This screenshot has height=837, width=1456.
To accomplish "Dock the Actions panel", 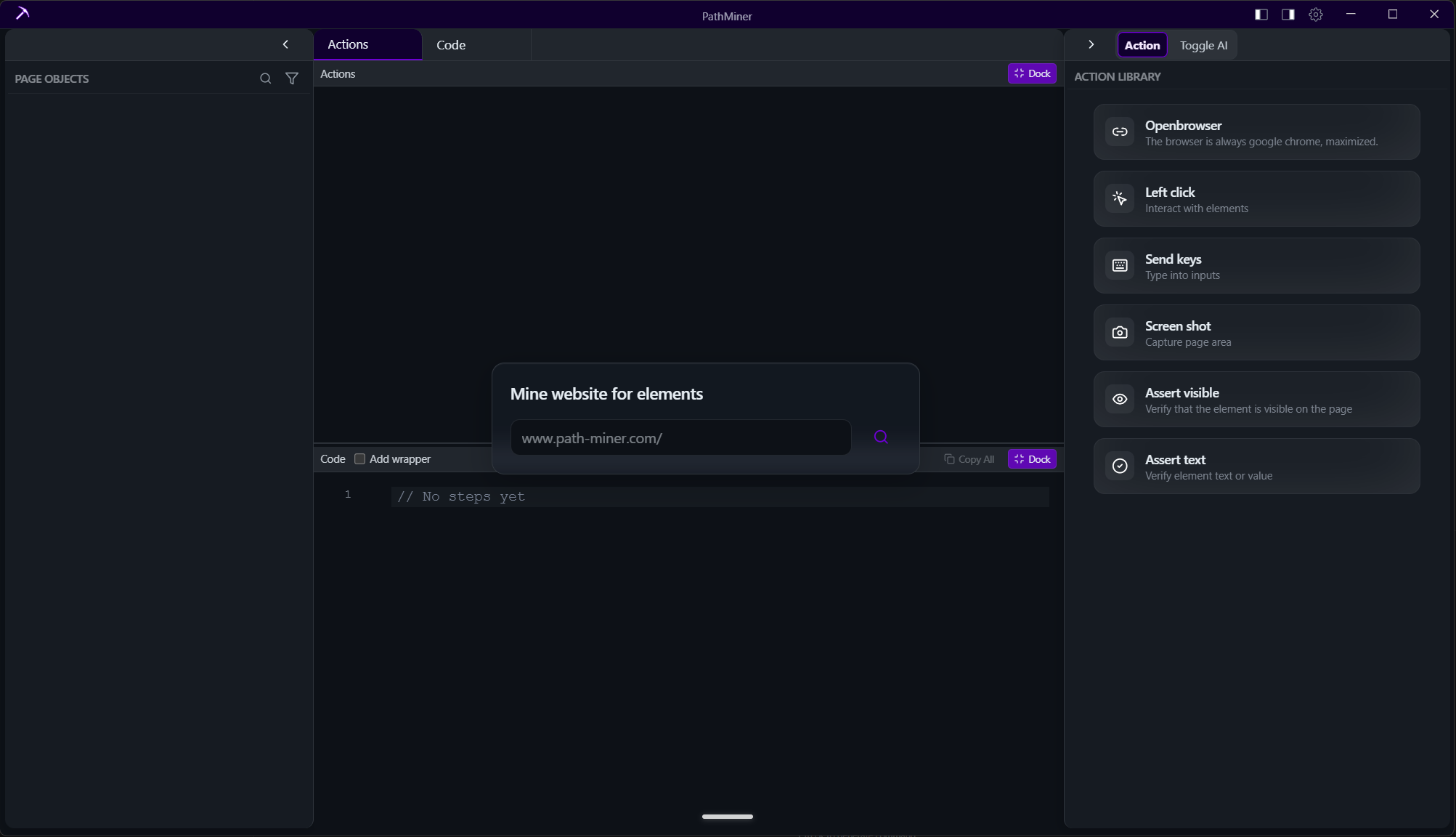I will (x=1032, y=73).
